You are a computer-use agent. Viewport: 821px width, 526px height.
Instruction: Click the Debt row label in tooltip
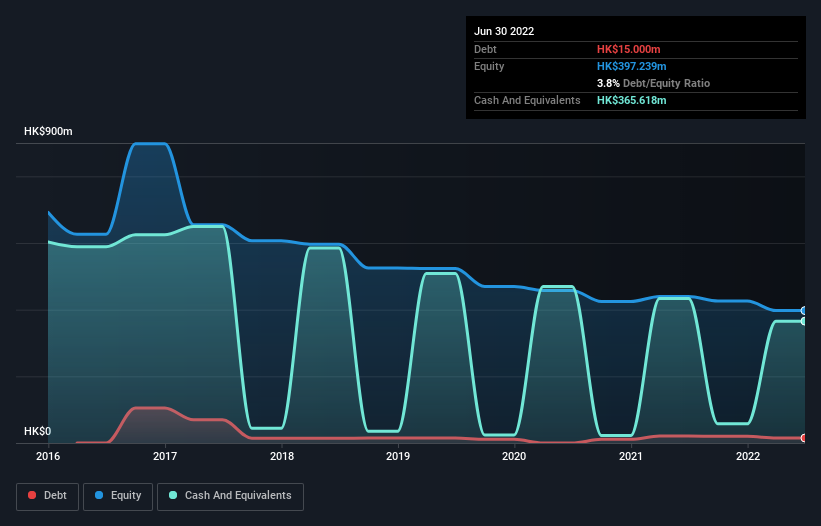pos(485,49)
